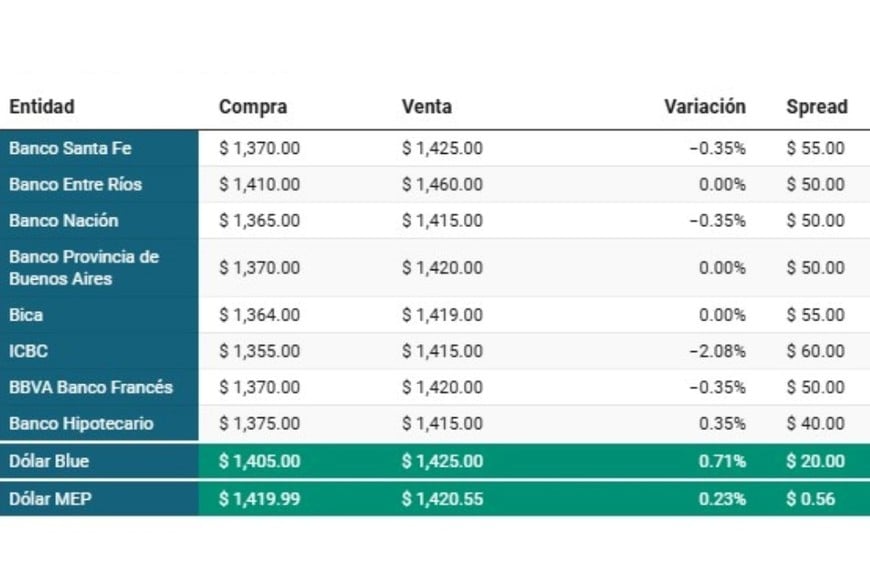Select the ICBC row label
This screenshot has width=870, height=578.
point(28,351)
